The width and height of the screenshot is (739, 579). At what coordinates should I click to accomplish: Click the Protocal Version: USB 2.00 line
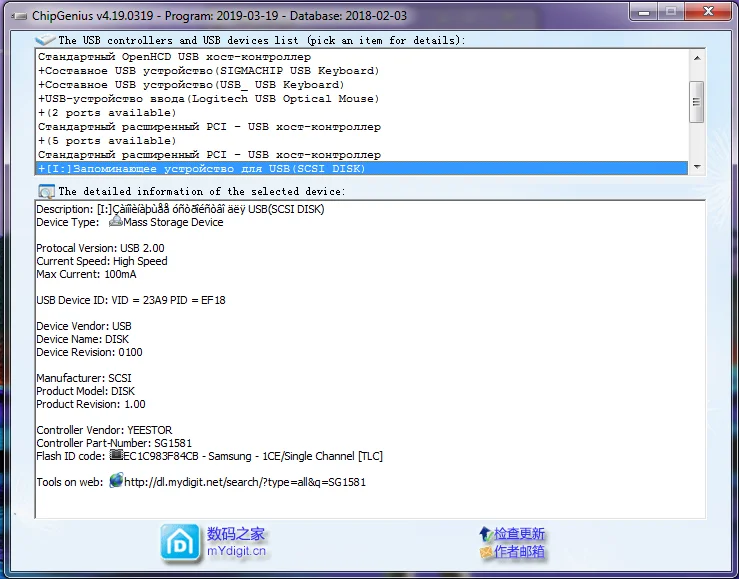(100, 248)
